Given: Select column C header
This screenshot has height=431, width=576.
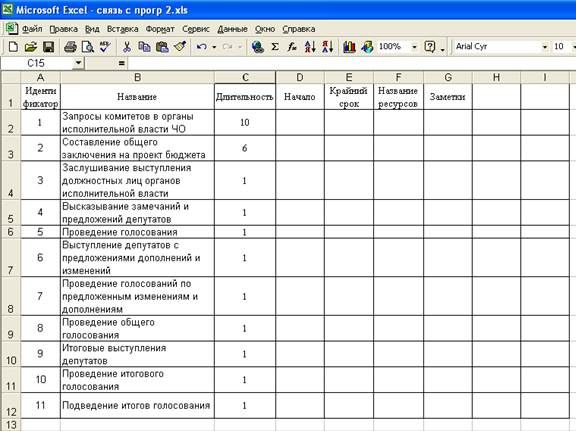Looking at the screenshot, I should [245, 78].
